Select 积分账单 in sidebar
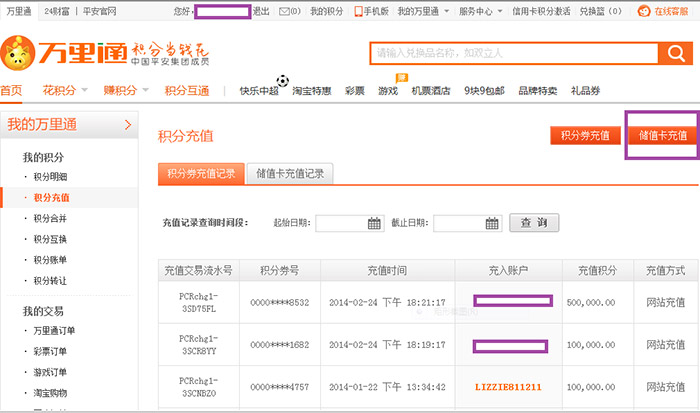The image size is (700, 413). (50, 260)
